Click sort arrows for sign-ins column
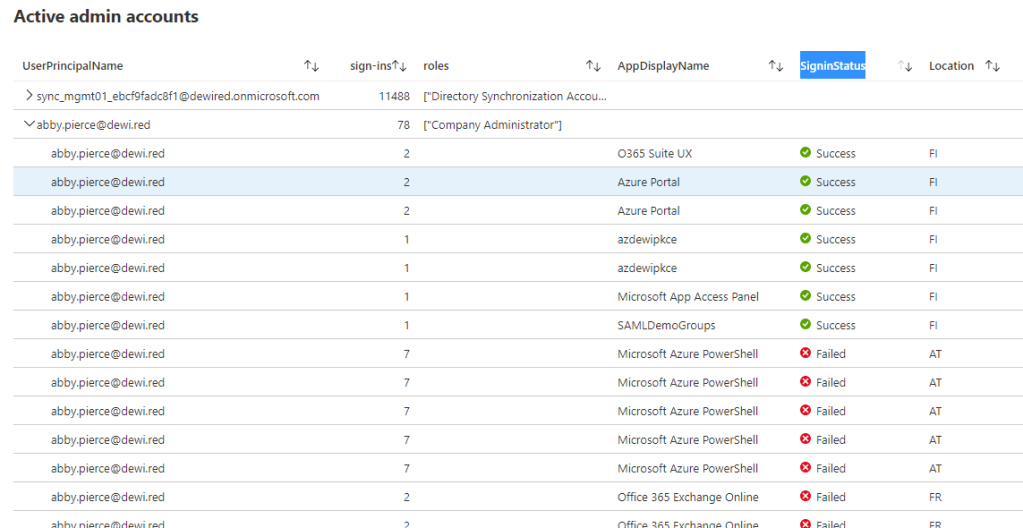Image resolution: width=1023 pixels, height=528 pixels. [x=400, y=66]
